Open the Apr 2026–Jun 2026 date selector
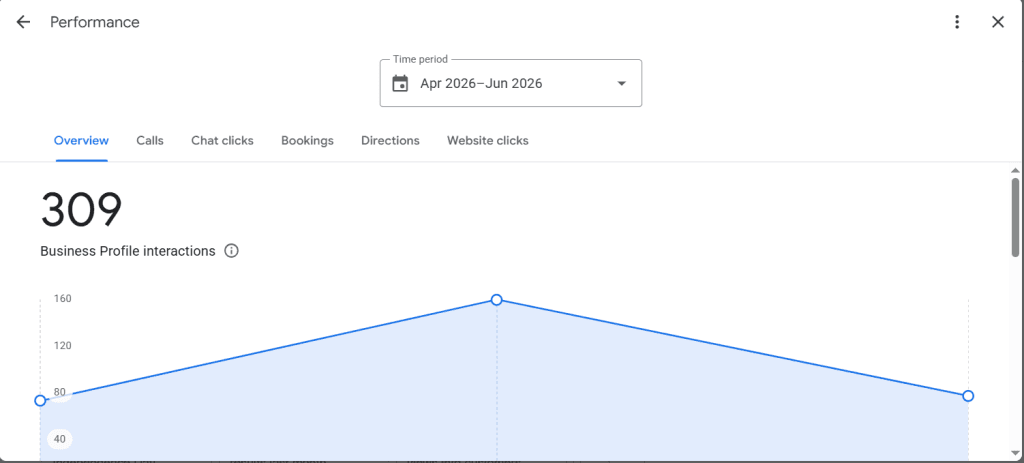This screenshot has width=1024, height=463. click(511, 83)
